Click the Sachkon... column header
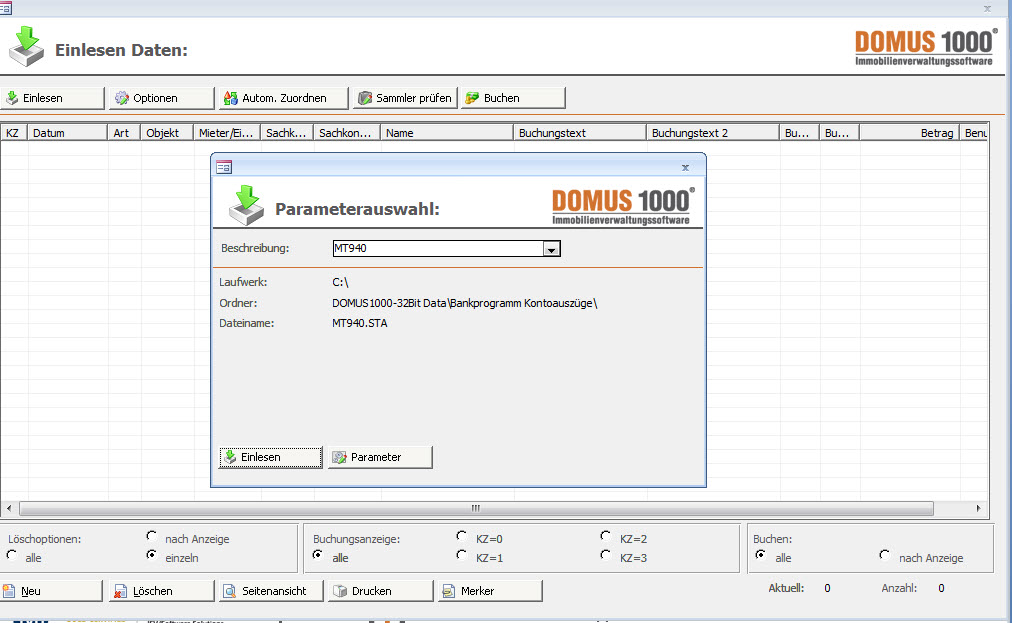Screen dimensions: 1012x623 pyautogui.click(x=347, y=133)
